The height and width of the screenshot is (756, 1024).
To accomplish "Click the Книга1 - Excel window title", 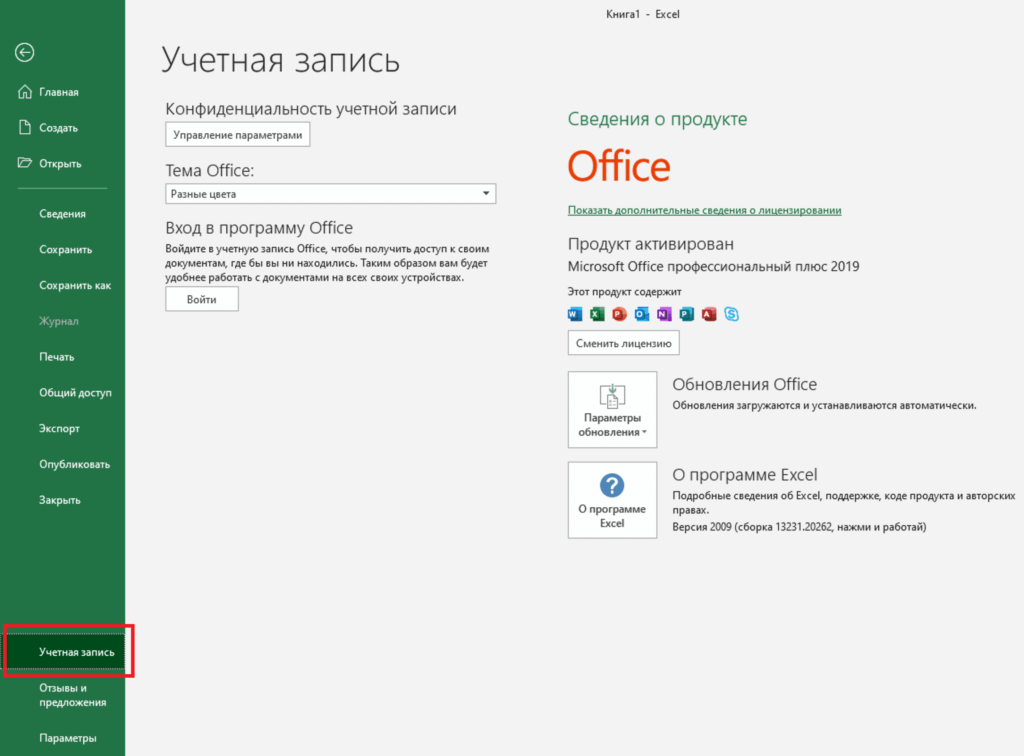I will pos(643,14).
